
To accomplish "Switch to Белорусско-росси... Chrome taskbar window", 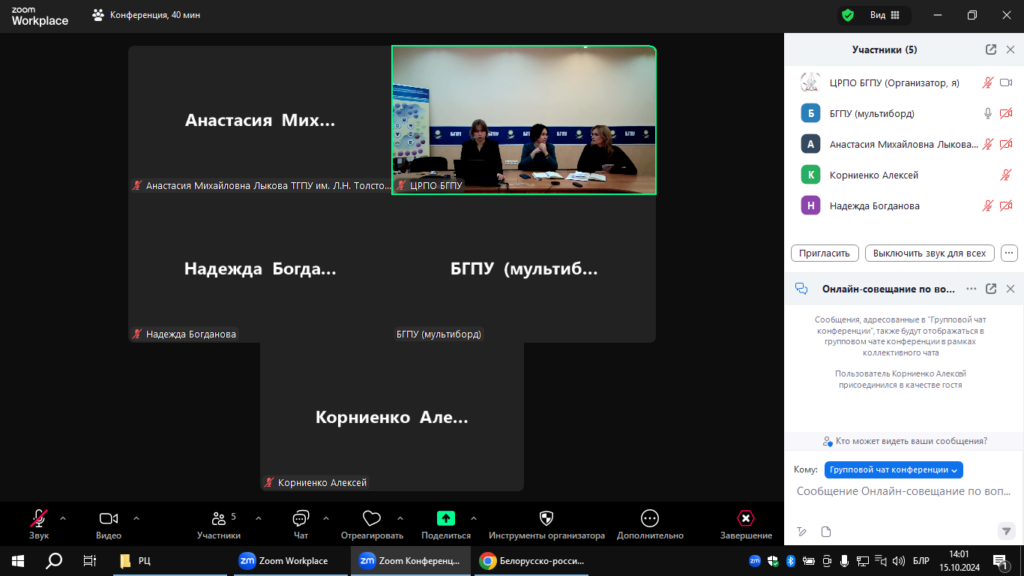I will [x=531, y=561].
